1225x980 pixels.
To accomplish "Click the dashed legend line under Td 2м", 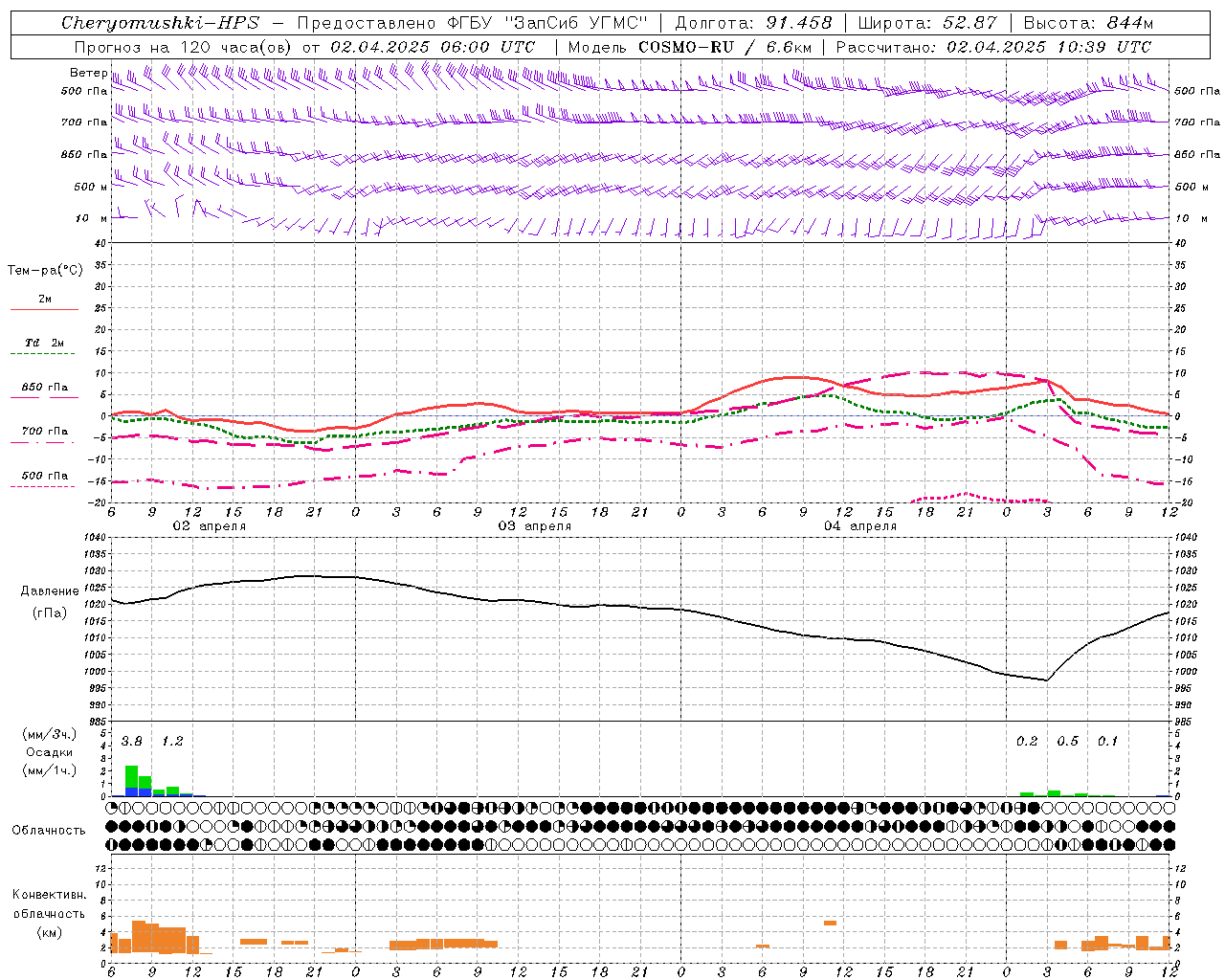I will pyautogui.click(x=42, y=353).
